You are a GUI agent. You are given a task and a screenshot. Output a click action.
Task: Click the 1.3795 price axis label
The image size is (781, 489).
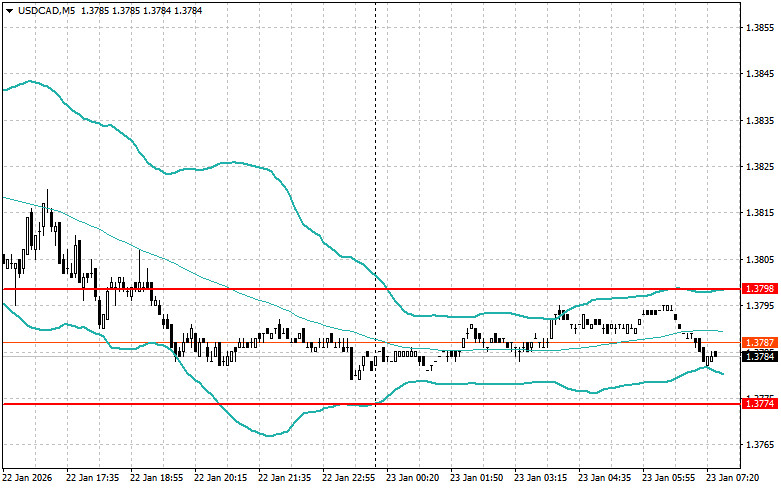(761, 305)
